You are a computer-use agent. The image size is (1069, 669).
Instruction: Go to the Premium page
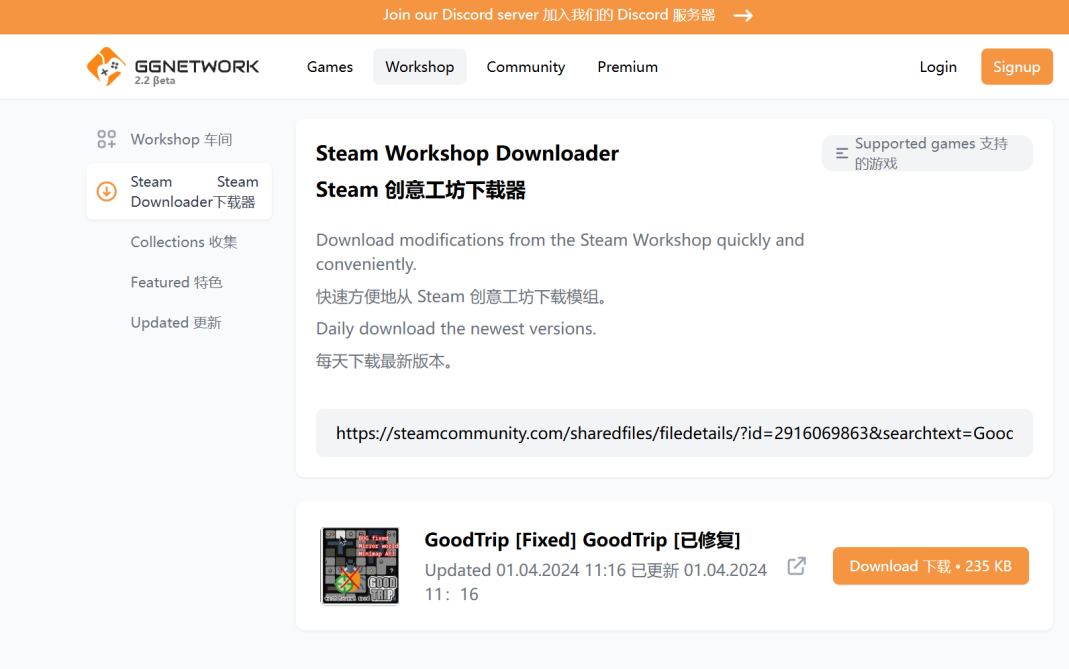[x=627, y=67]
